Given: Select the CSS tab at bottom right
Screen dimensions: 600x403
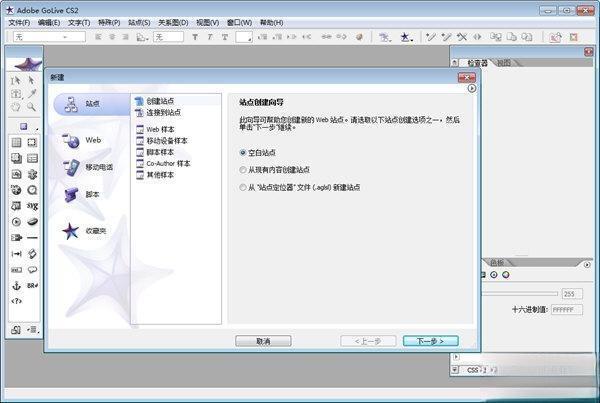Looking at the screenshot, I should (x=473, y=370).
